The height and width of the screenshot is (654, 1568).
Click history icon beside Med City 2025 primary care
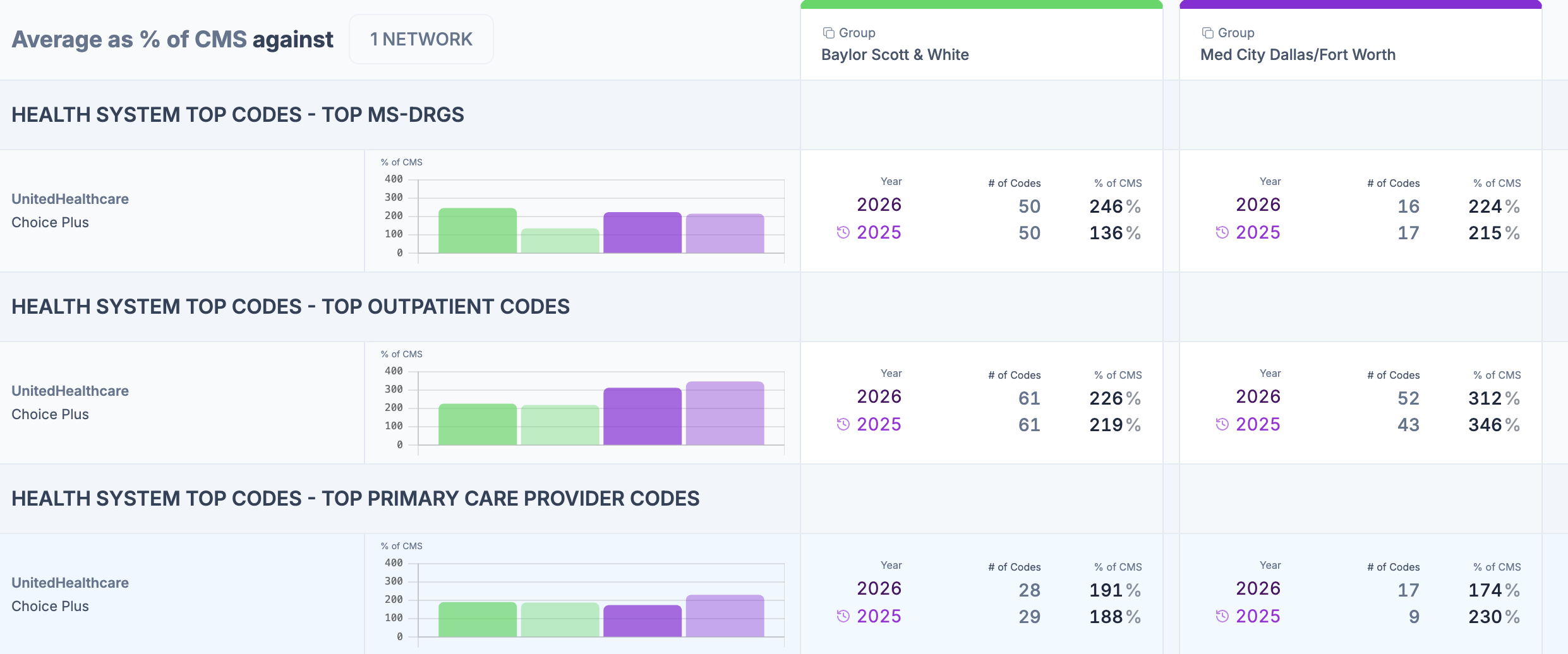pos(1222,616)
